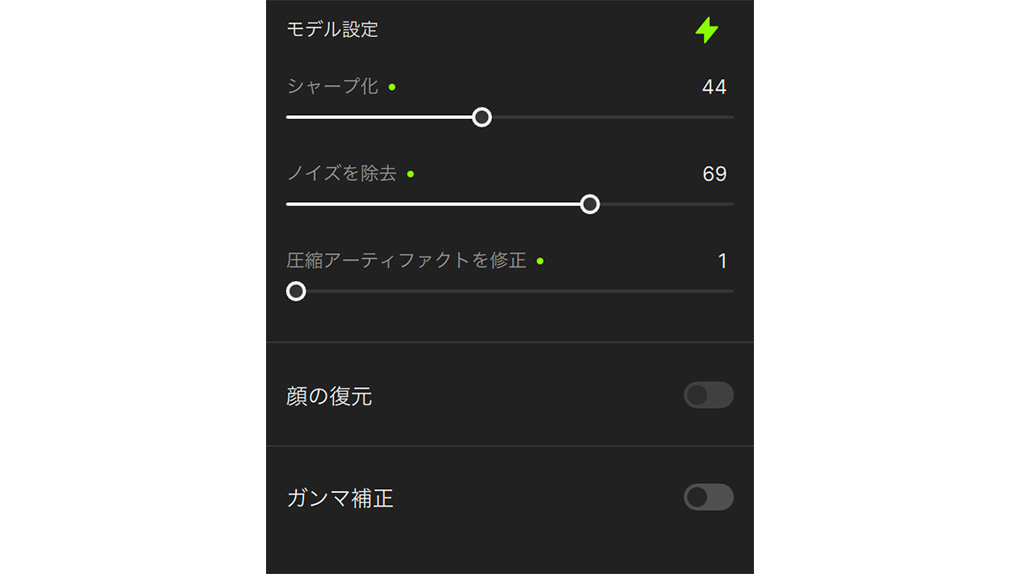Screen dimensions: 1020x574
Task: Click the ガンマ補正 label text
Action: (x=340, y=498)
